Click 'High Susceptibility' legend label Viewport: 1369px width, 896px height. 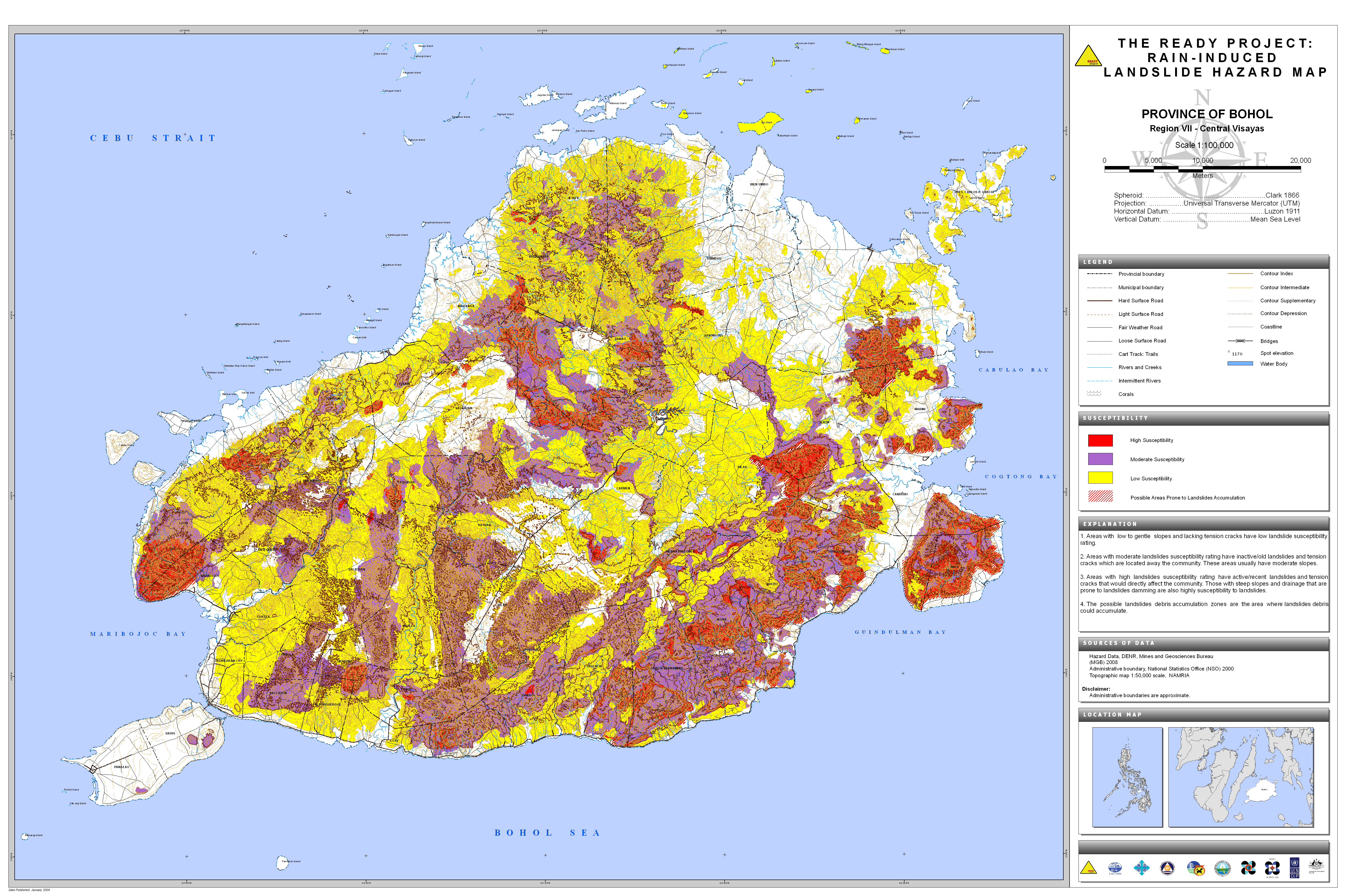[1151, 441]
